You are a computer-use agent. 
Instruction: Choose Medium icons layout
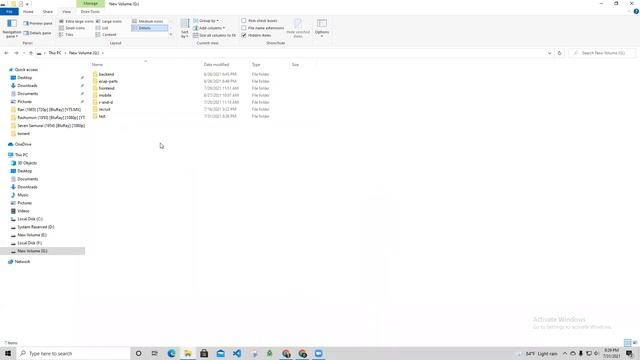[148, 21]
